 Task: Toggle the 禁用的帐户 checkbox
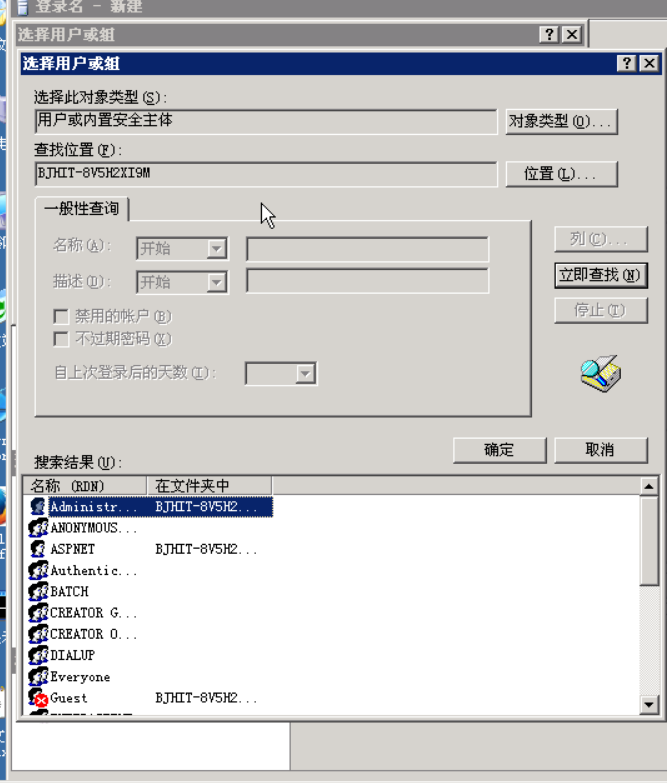61,316
